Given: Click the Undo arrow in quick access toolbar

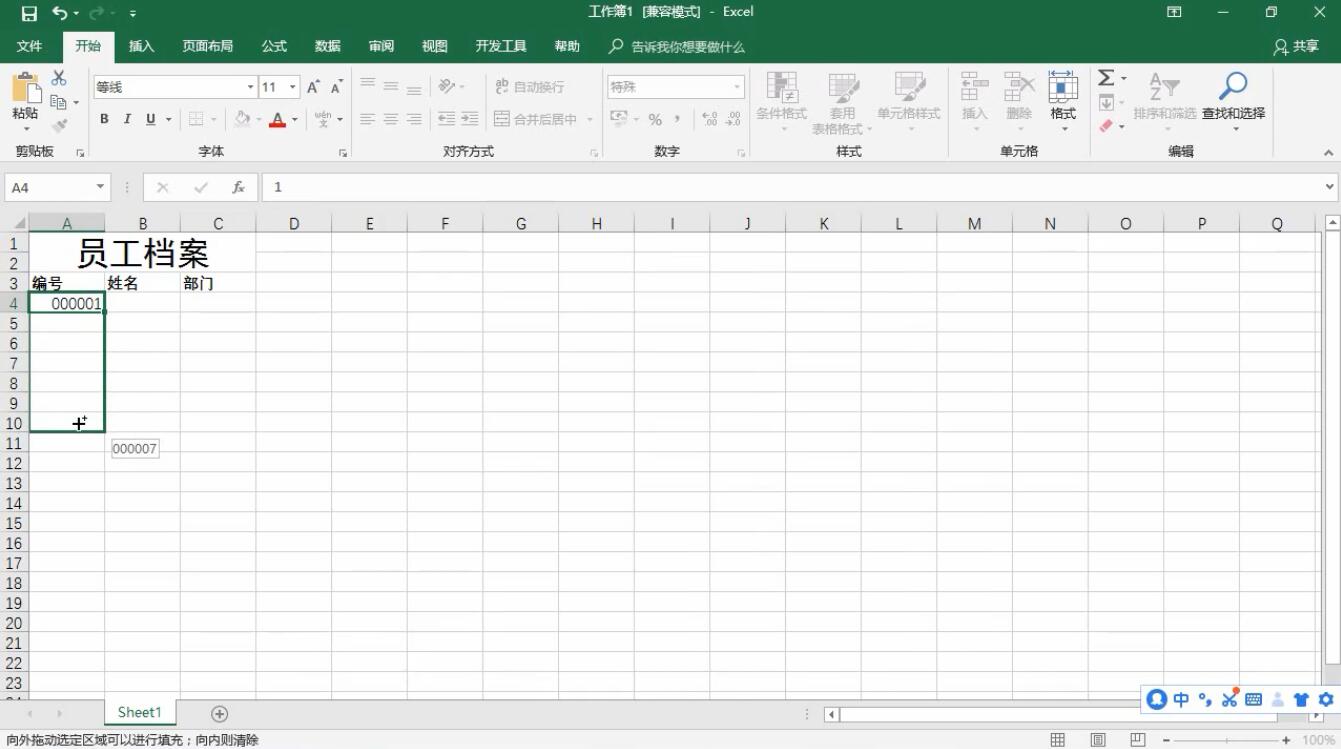Looking at the screenshot, I should (60, 13).
